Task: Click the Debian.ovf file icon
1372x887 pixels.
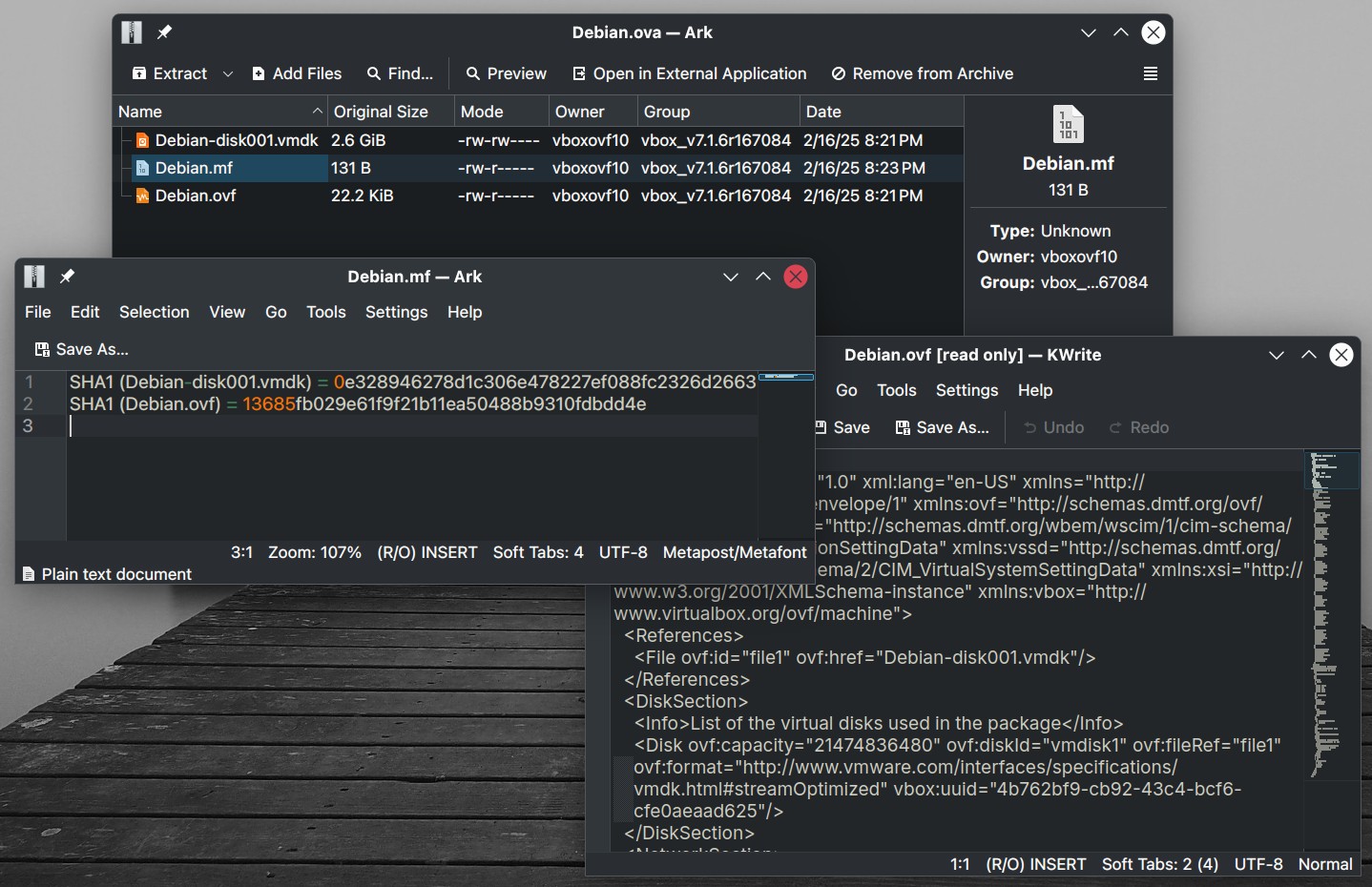Action: coord(142,196)
